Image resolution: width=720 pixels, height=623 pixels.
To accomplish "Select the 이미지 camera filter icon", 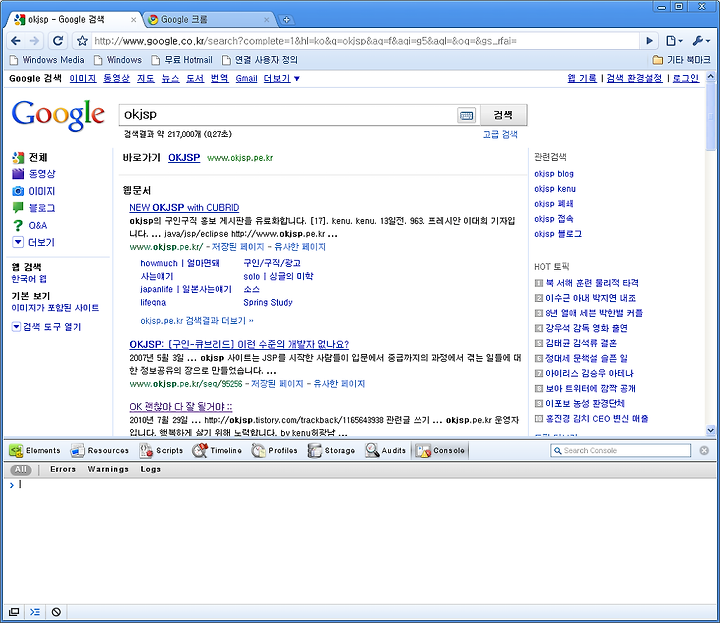I will click(x=18, y=191).
